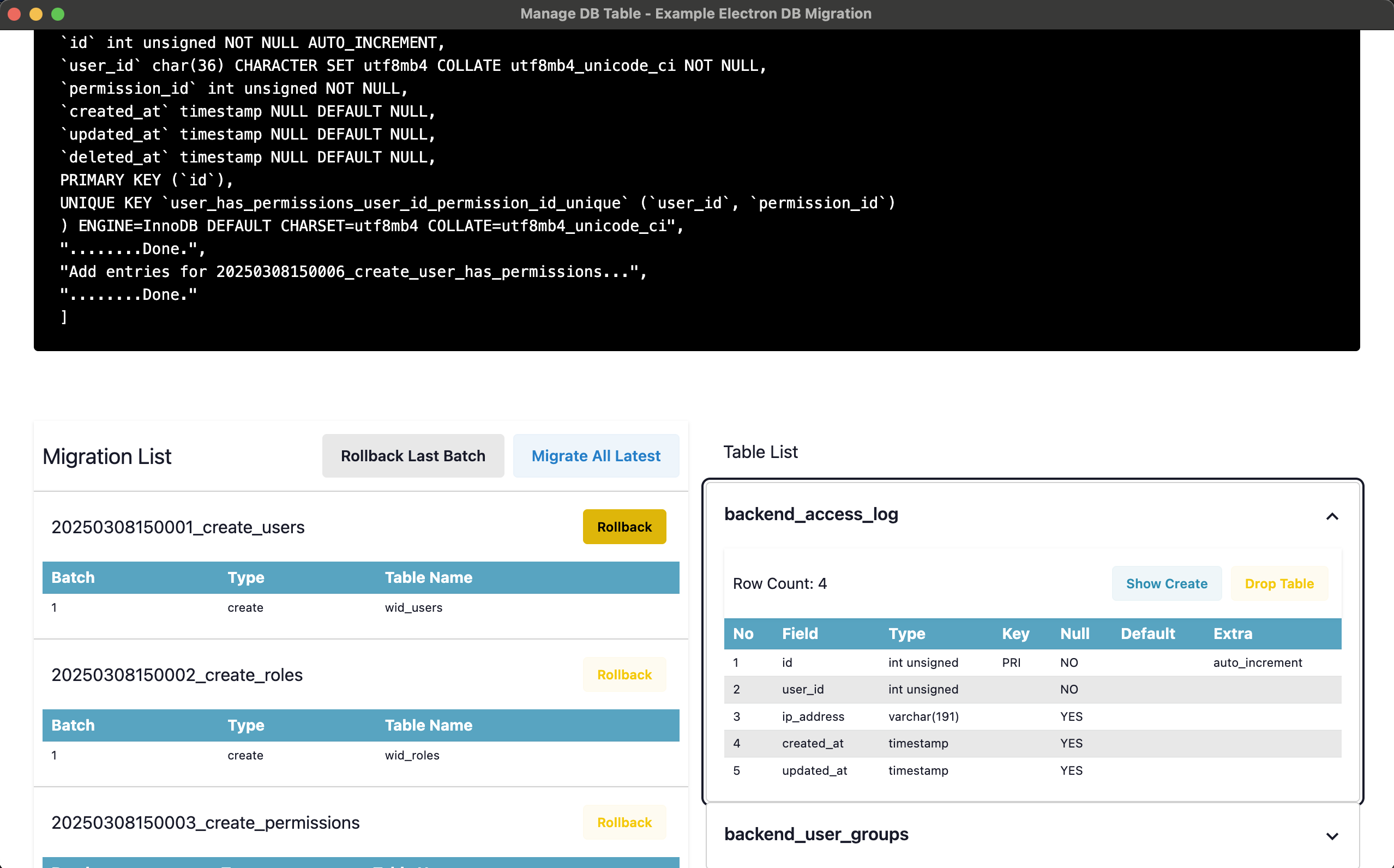
Task: Click Table Name header under create_users
Action: (x=428, y=577)
